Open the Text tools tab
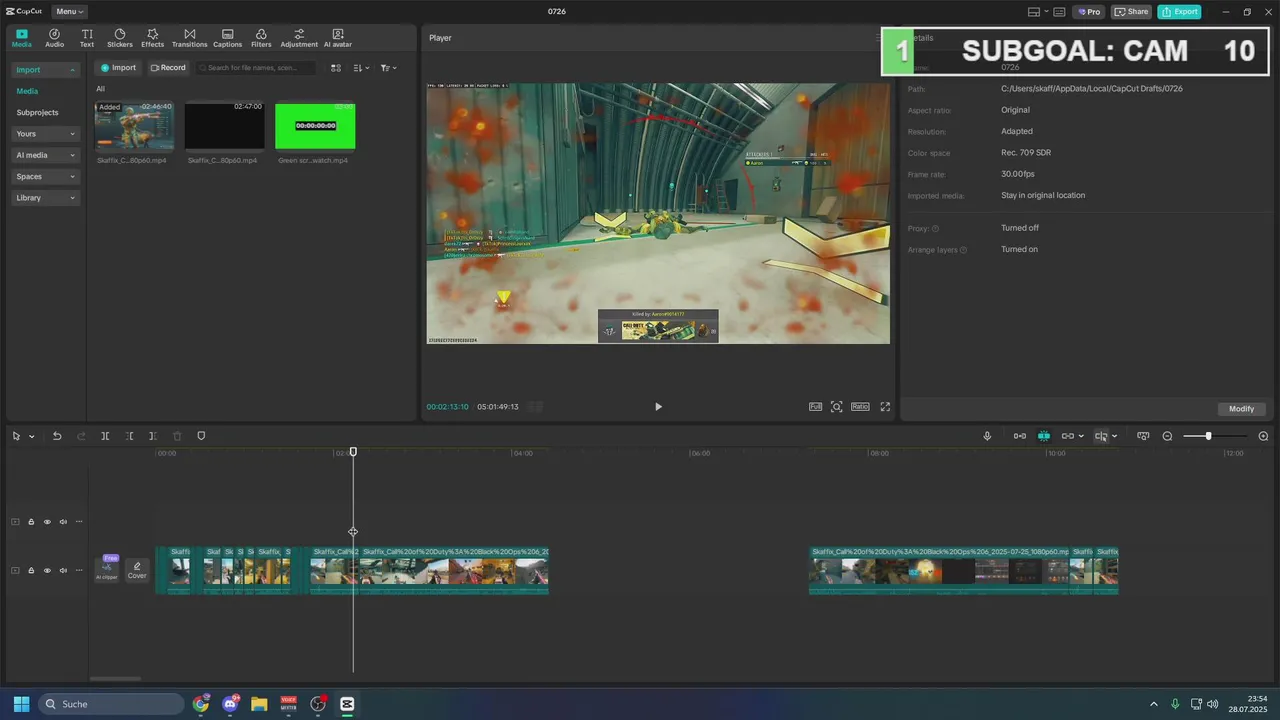This screenshot has height=720, width=1280. tap(87, 38)
